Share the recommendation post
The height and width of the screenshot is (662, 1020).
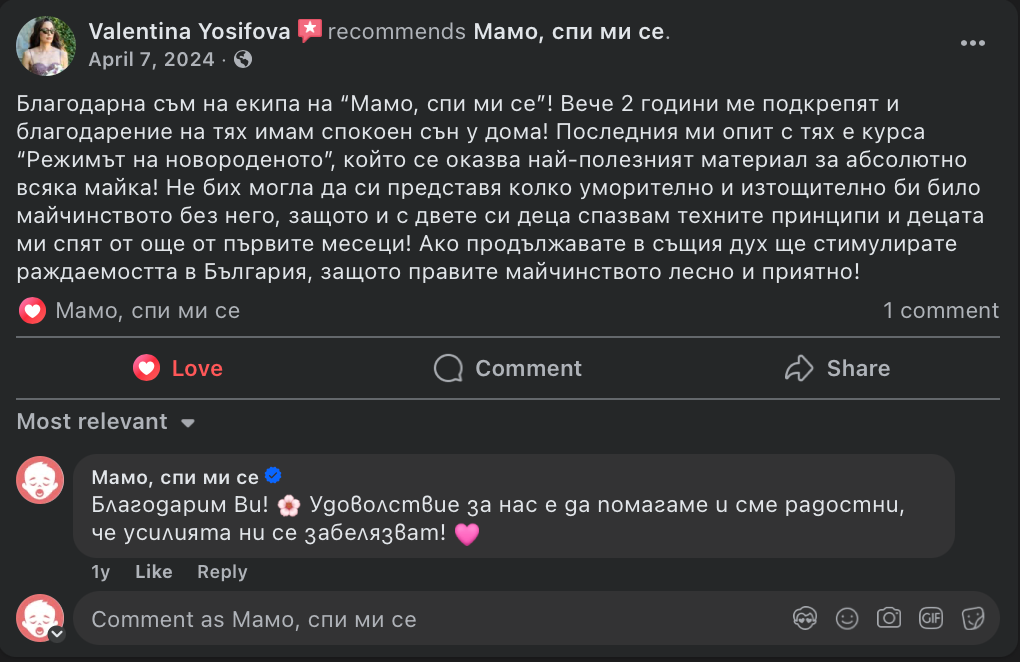pyautogui.click(x=838, y=368)
